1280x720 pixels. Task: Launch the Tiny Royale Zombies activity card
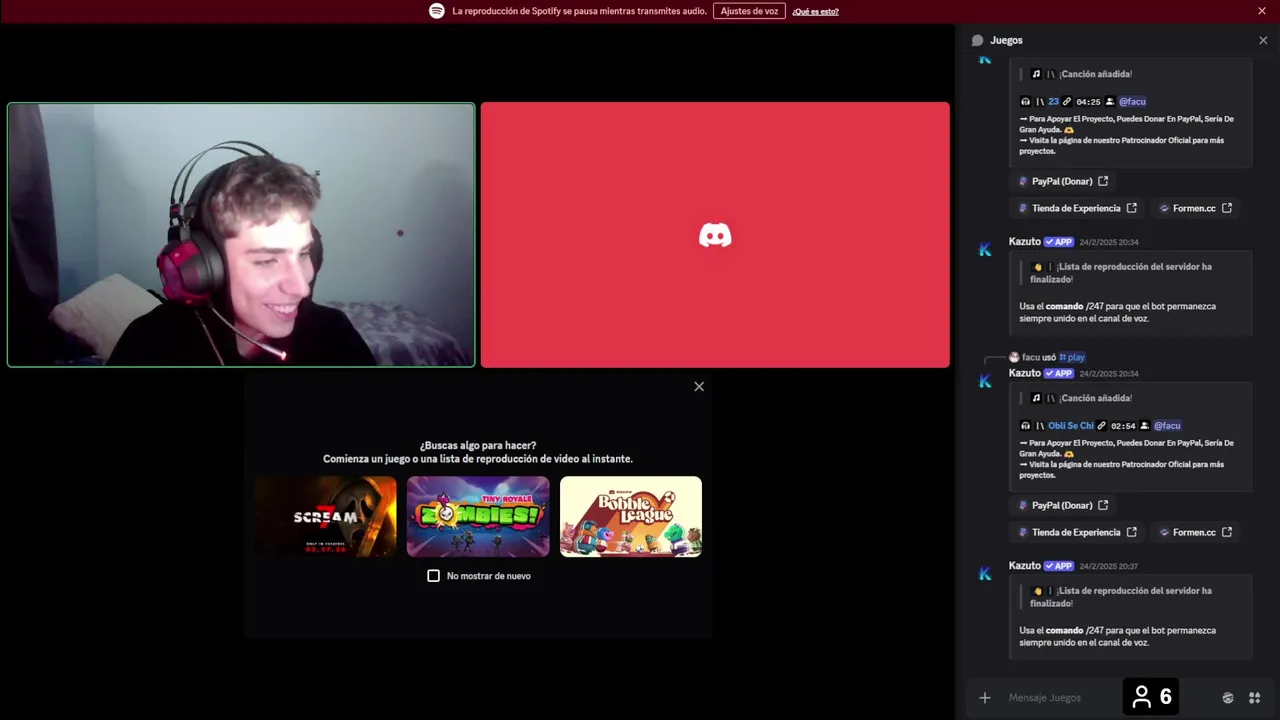(478, 516)
